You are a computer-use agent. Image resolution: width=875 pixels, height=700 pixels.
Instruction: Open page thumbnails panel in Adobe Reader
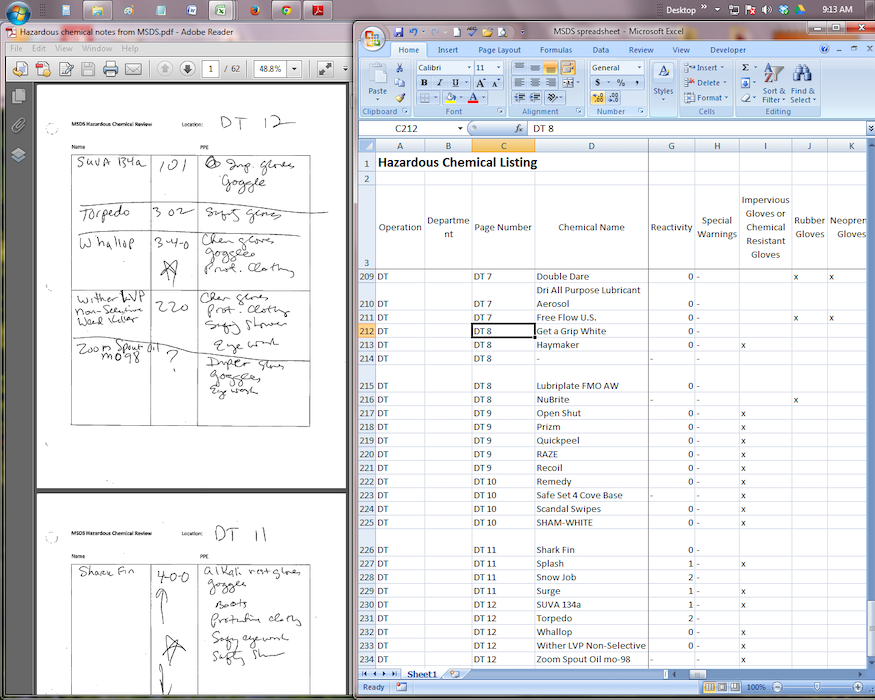coord(18,96)
